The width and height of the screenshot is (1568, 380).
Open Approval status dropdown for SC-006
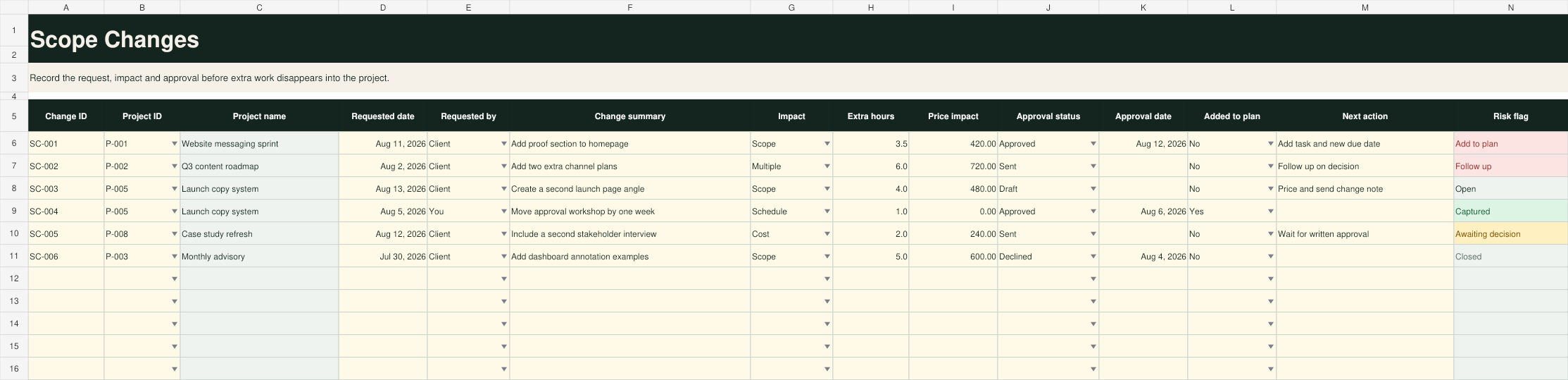click(1093, 257)
